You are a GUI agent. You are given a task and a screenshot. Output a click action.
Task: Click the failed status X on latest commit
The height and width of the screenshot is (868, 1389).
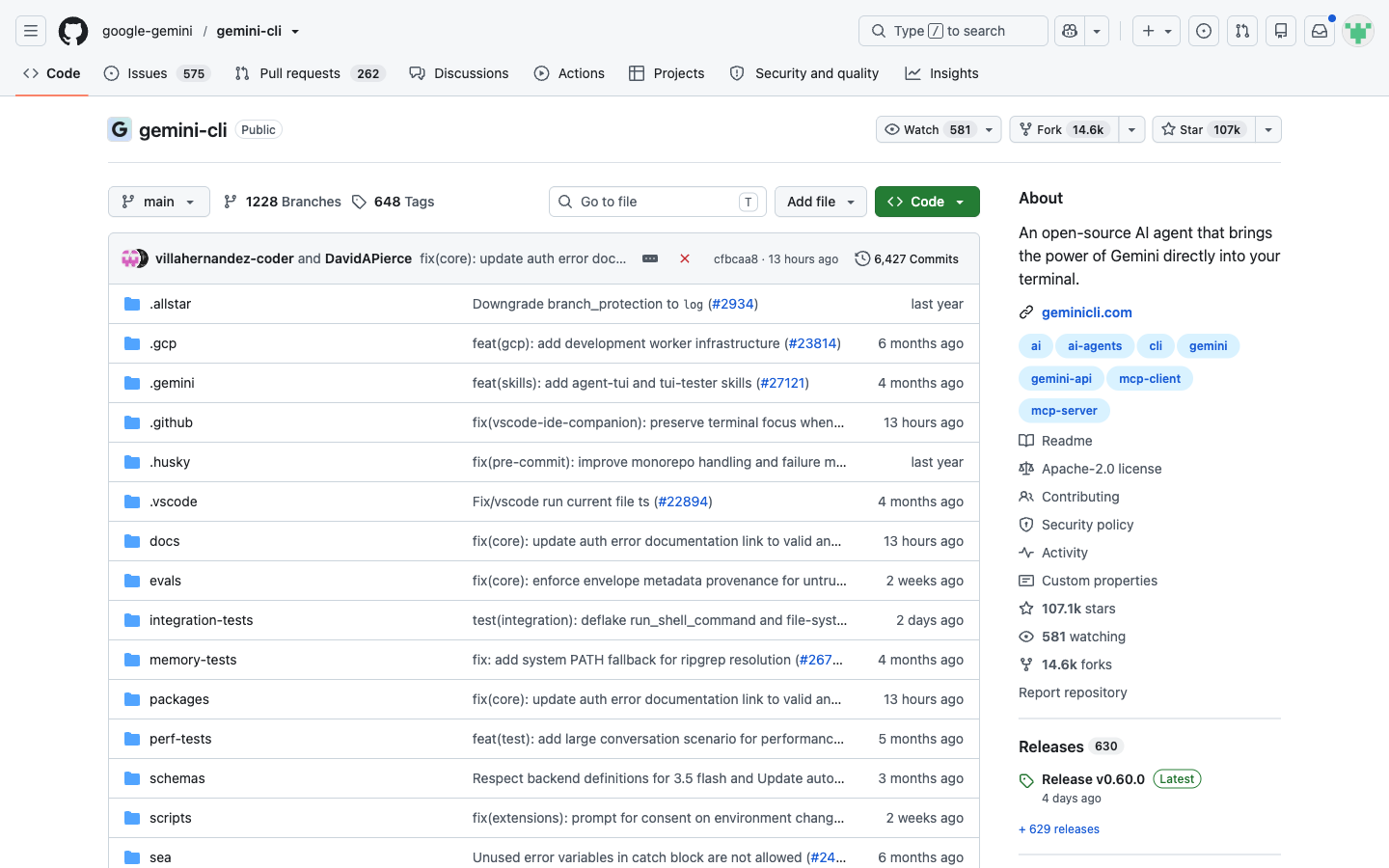click(685, 258)
